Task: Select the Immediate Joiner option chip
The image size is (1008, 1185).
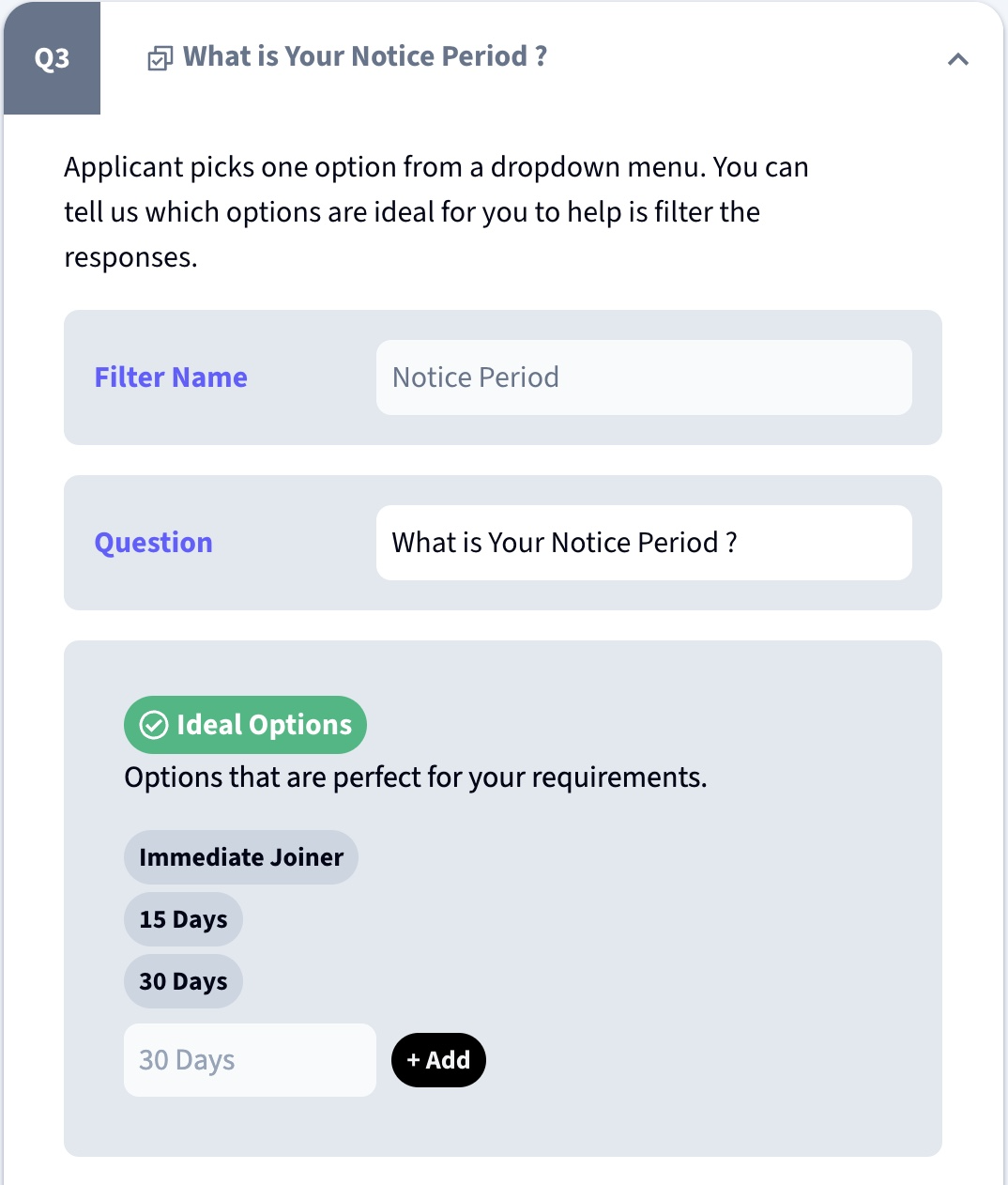Action: coord(241,857)
